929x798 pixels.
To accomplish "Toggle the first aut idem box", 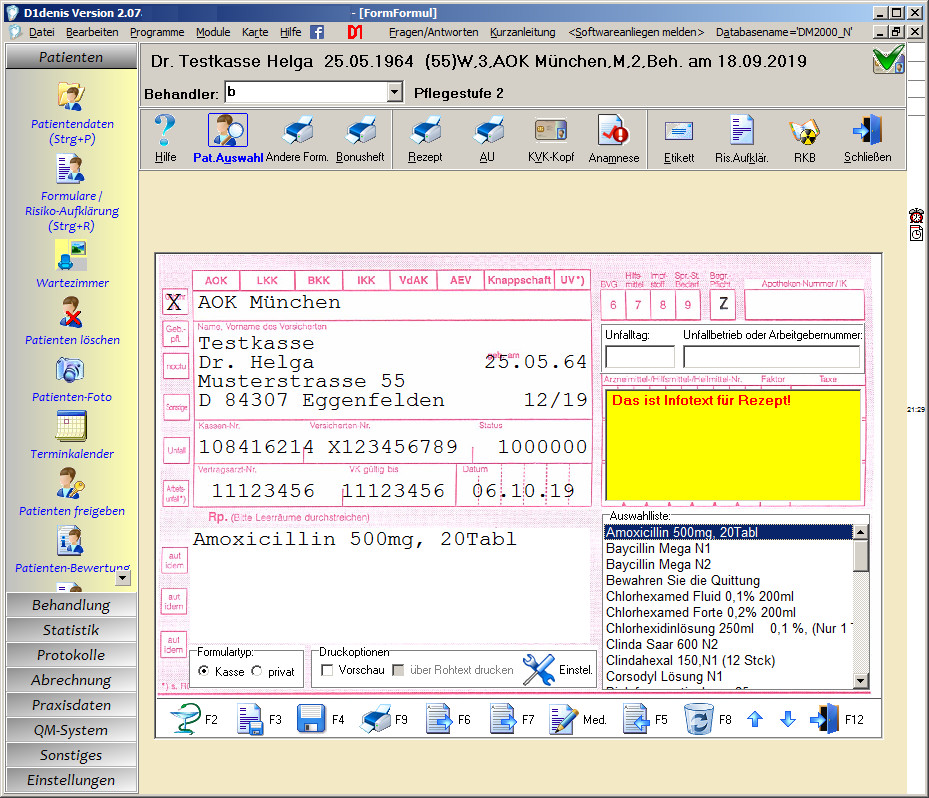I will 175,560.
